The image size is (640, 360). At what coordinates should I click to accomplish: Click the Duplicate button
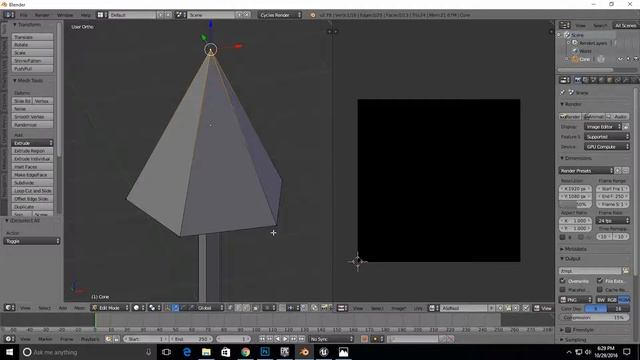(x=32, y=207)
